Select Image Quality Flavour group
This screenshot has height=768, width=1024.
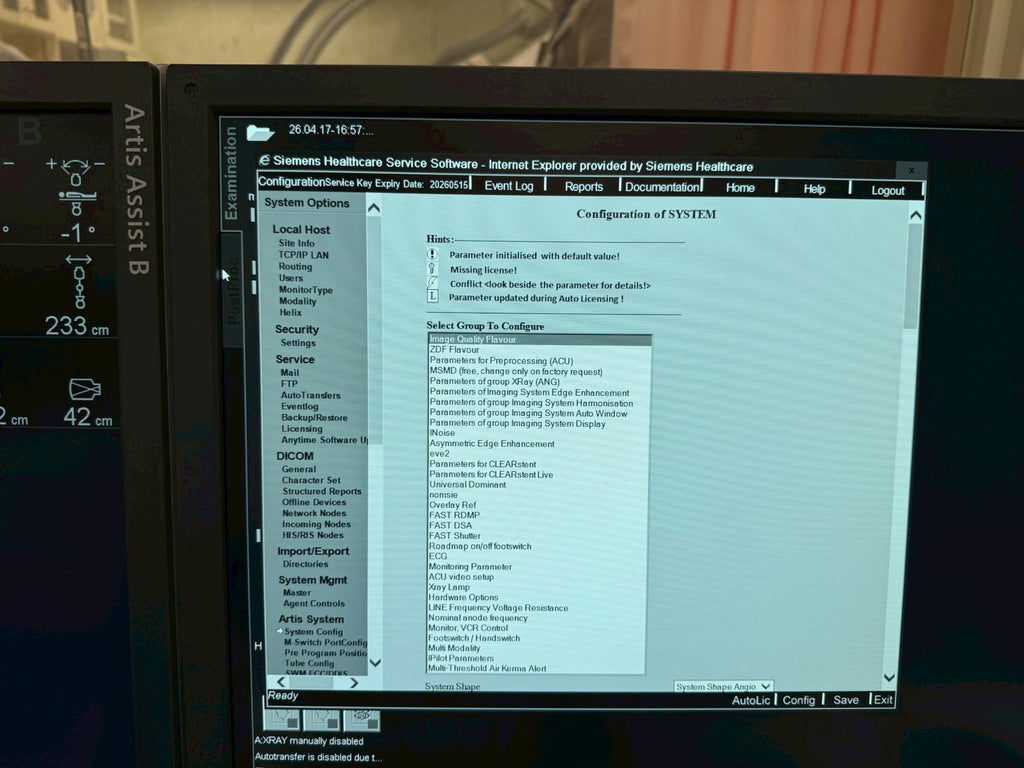[539, 339]
